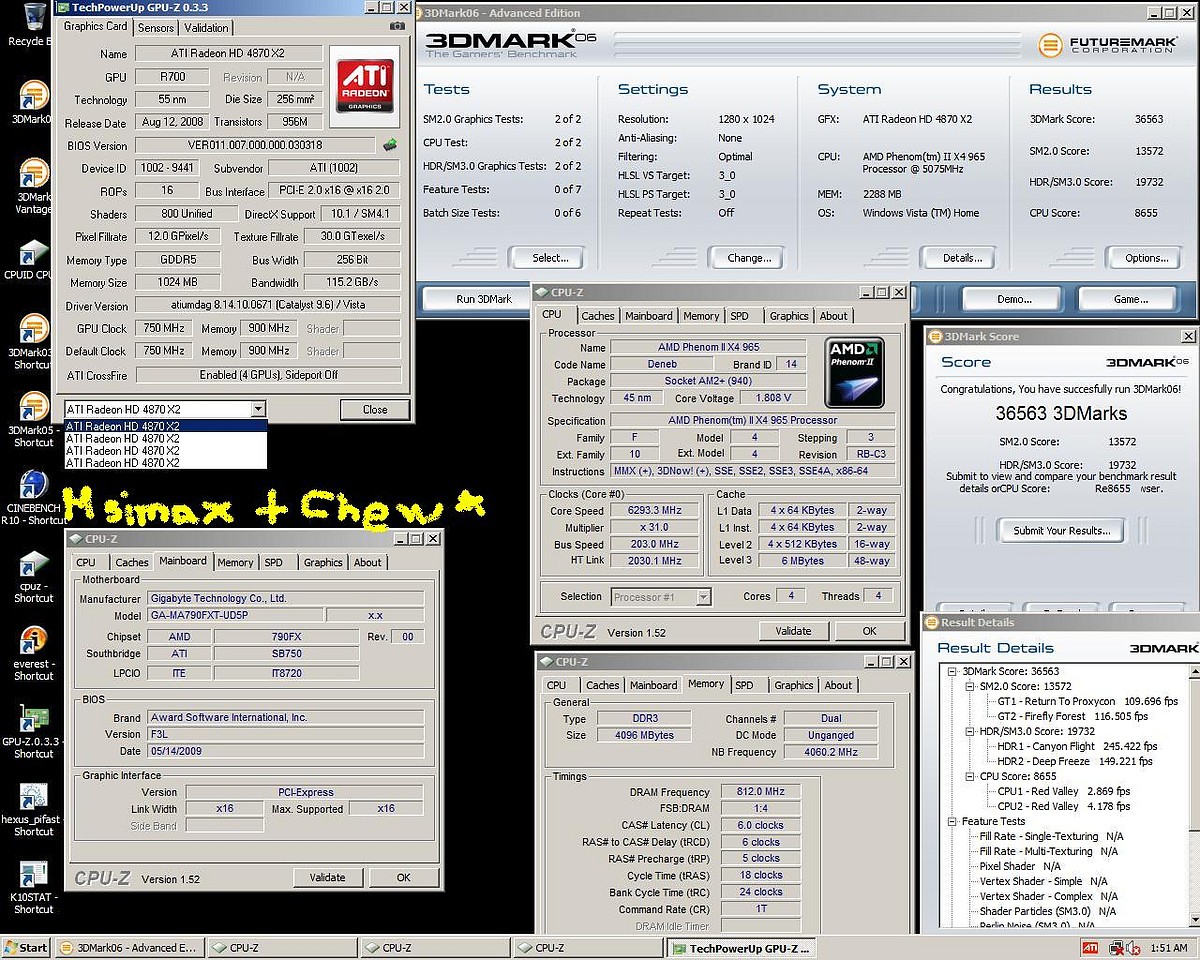The width and height of the screenshot is (1200, 960).
Task: Open Graphics tab in CPU-Z processor window
Action: click(x=789, y=316)
